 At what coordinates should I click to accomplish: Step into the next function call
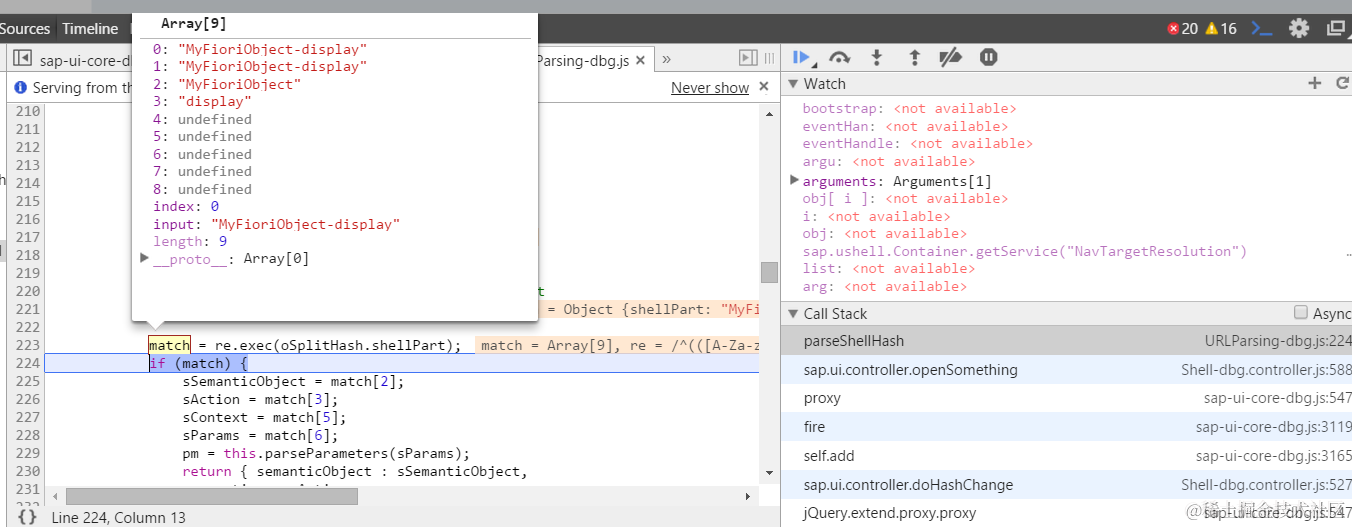pyautogui.click(x=877, y=58)
